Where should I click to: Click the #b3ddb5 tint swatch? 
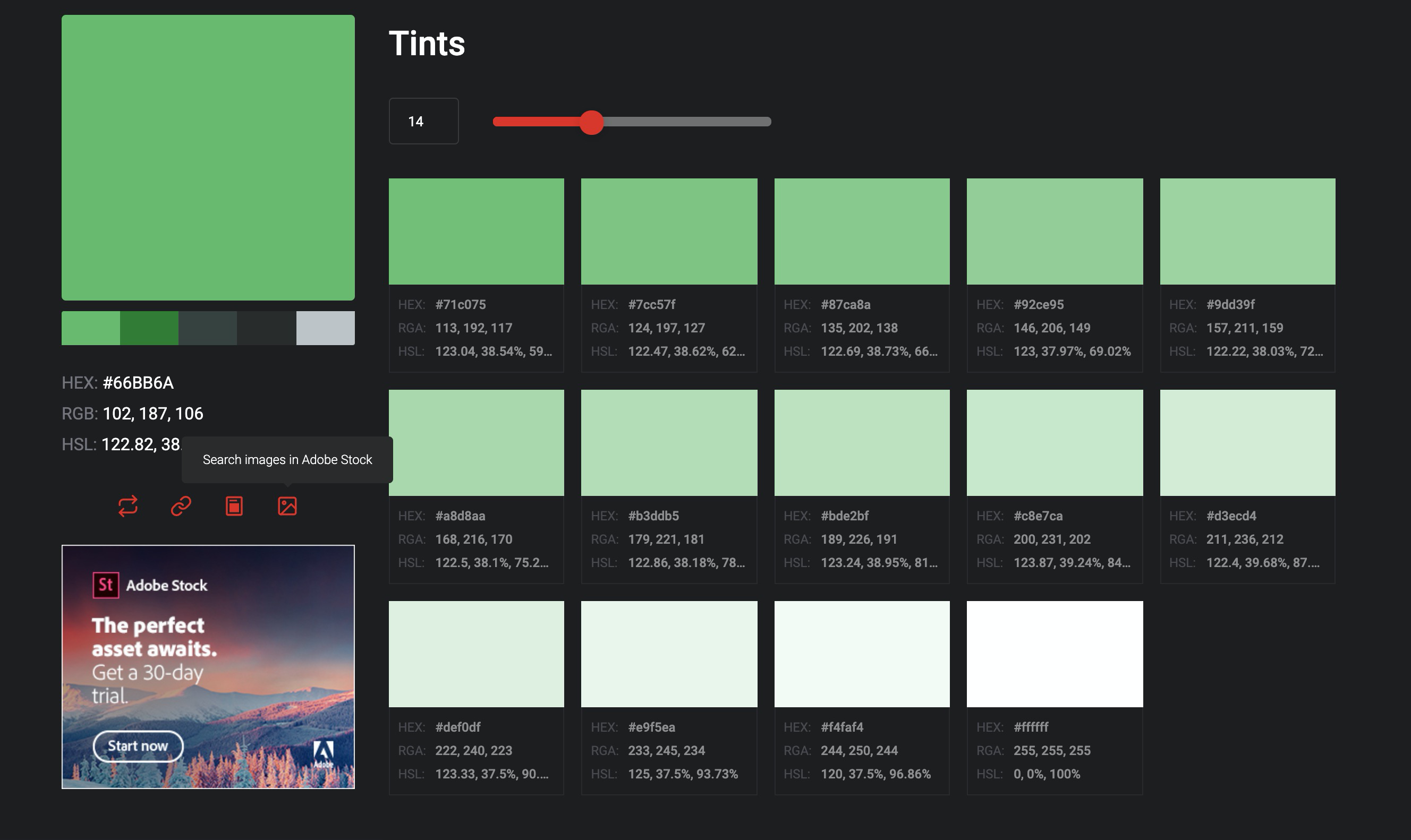[x=669, y=443]
